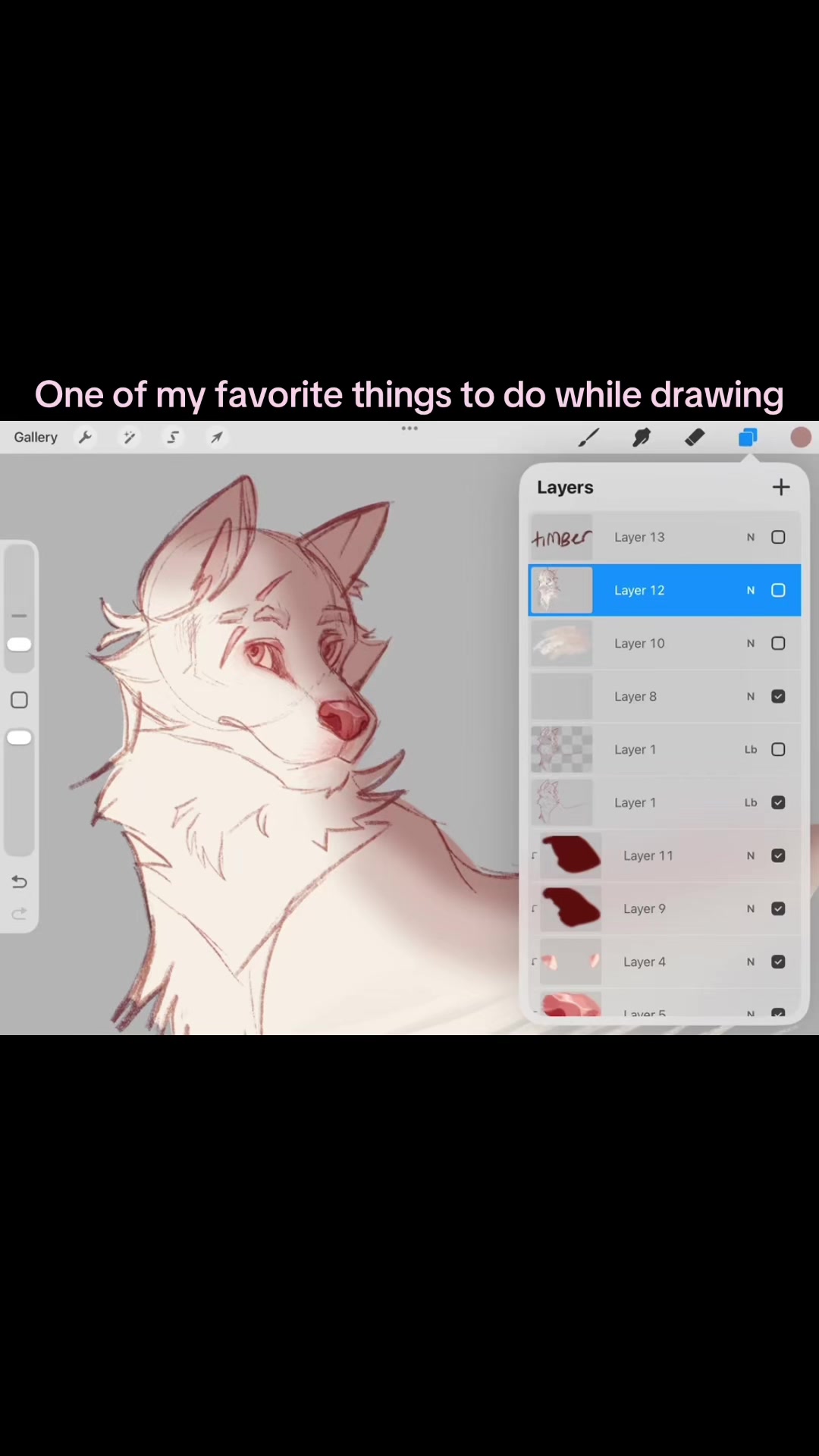Open the Actions wrench menu

(x=86, y=438)
